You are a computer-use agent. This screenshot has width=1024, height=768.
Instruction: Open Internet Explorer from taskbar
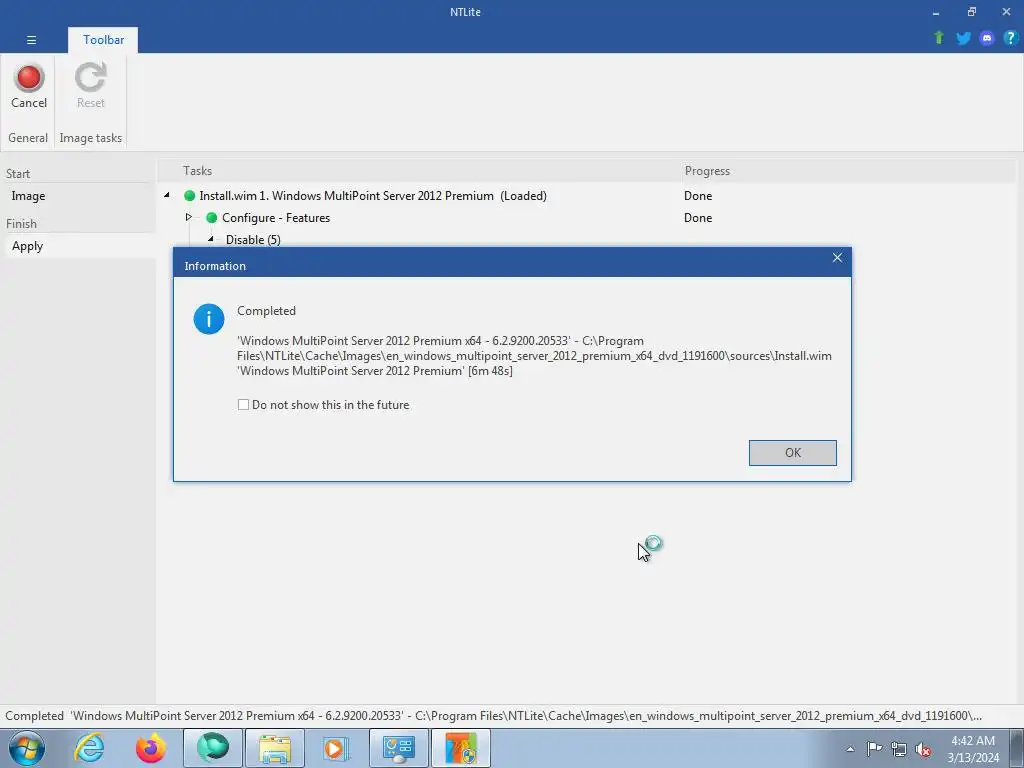coord(89,748)
